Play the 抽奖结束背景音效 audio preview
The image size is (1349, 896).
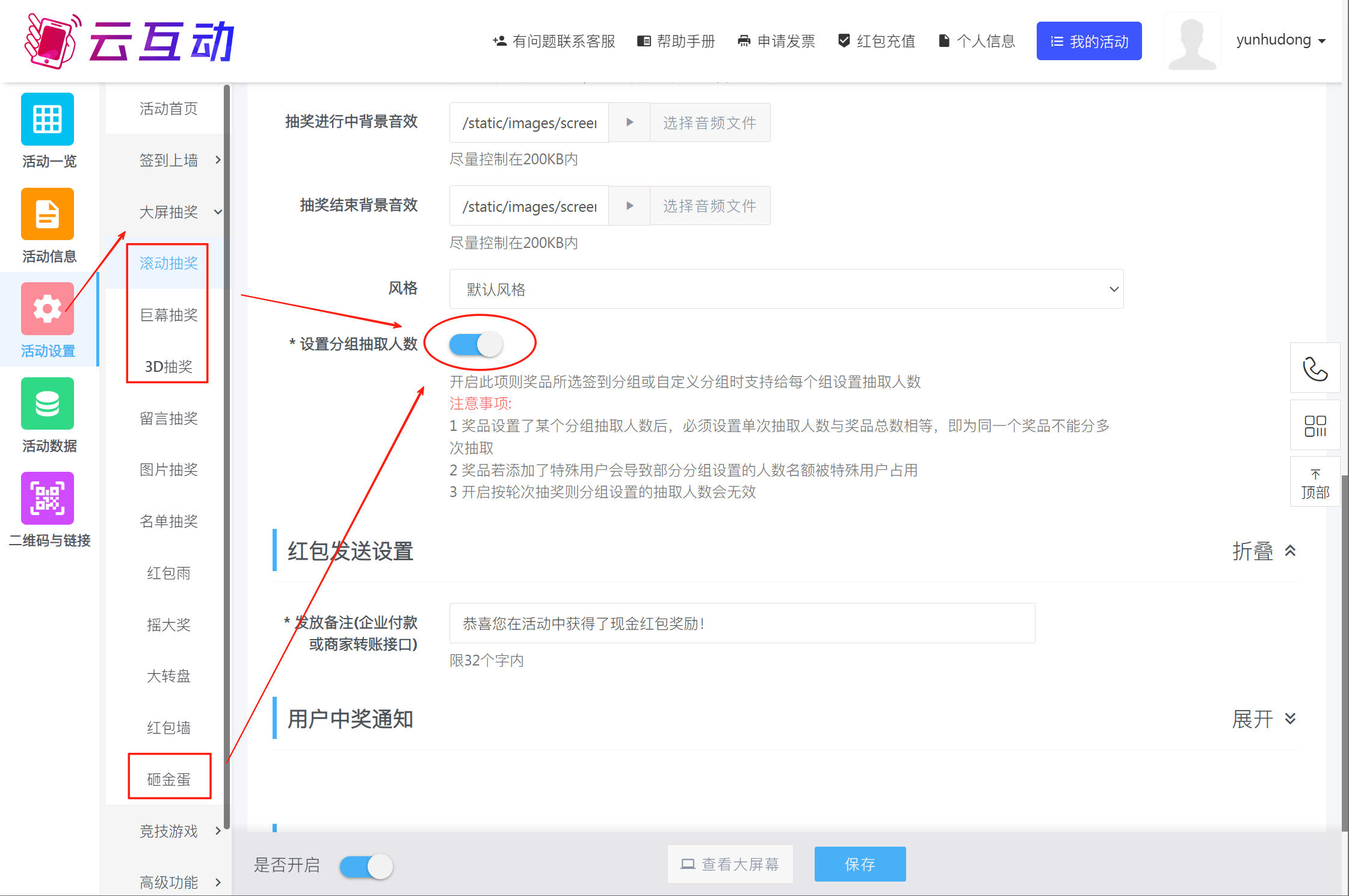point(629,206)
